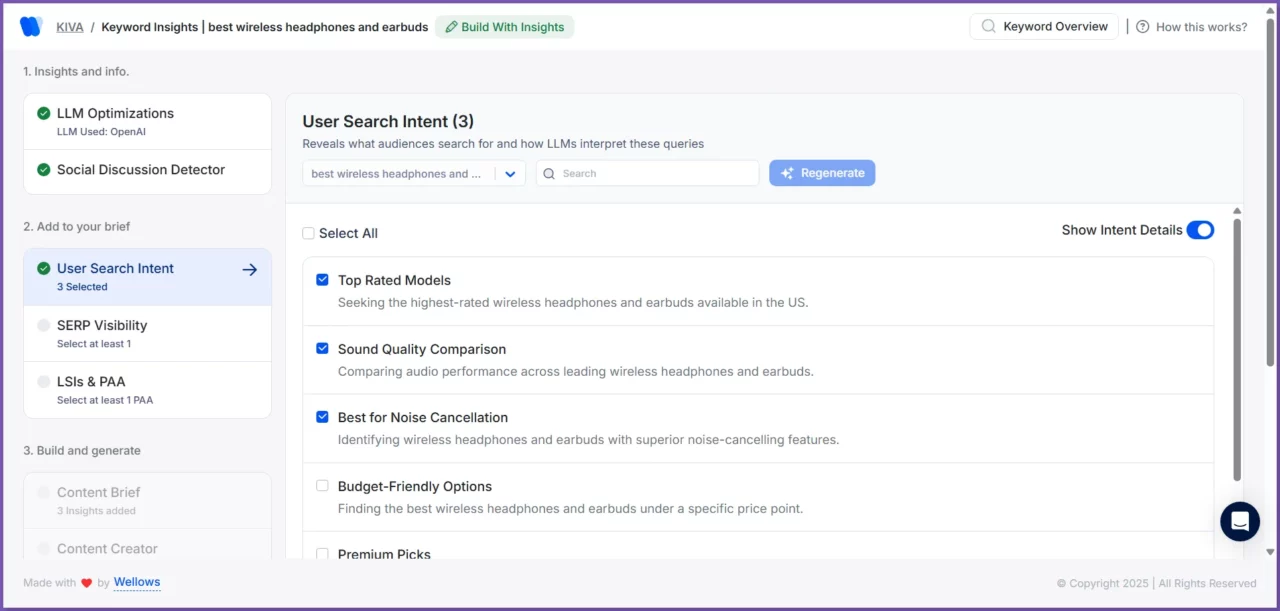Open the keyword selection dropdown
Image resolution: width=1280 pixels, height=611 pixels.
pos(510,173)
